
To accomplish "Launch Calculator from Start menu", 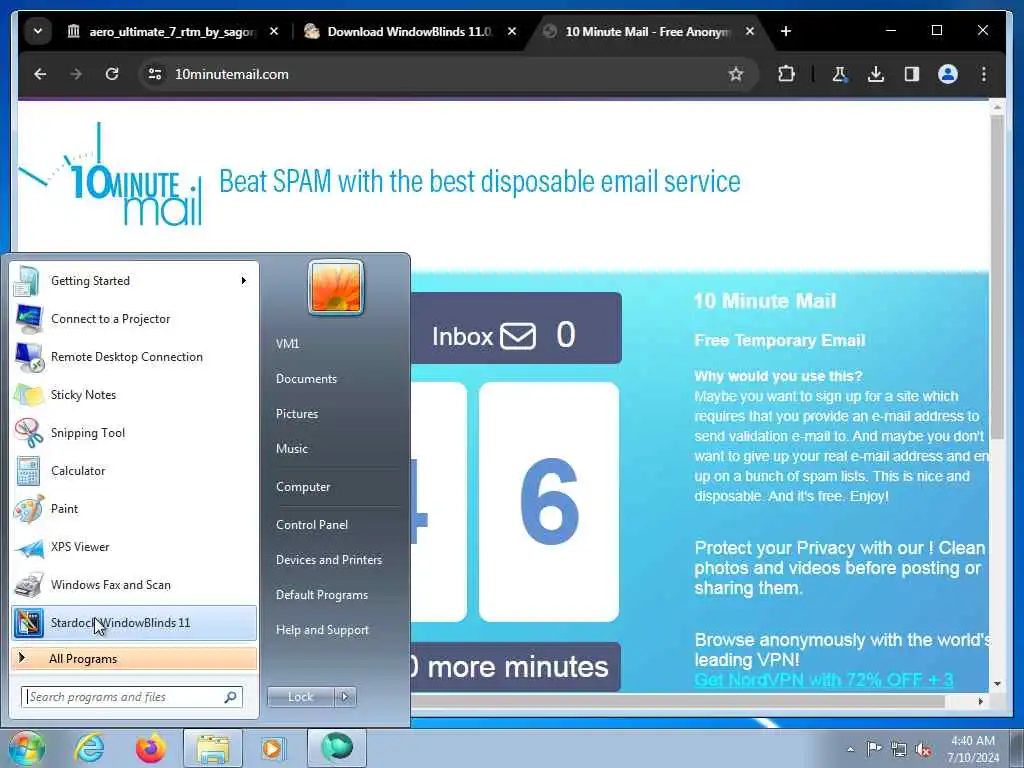I will pyautogui.click(x=134, y=470).
